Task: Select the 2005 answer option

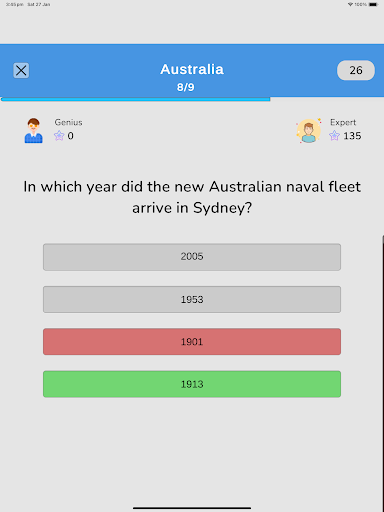Action: pyautogui.click(x=192, y=257)
